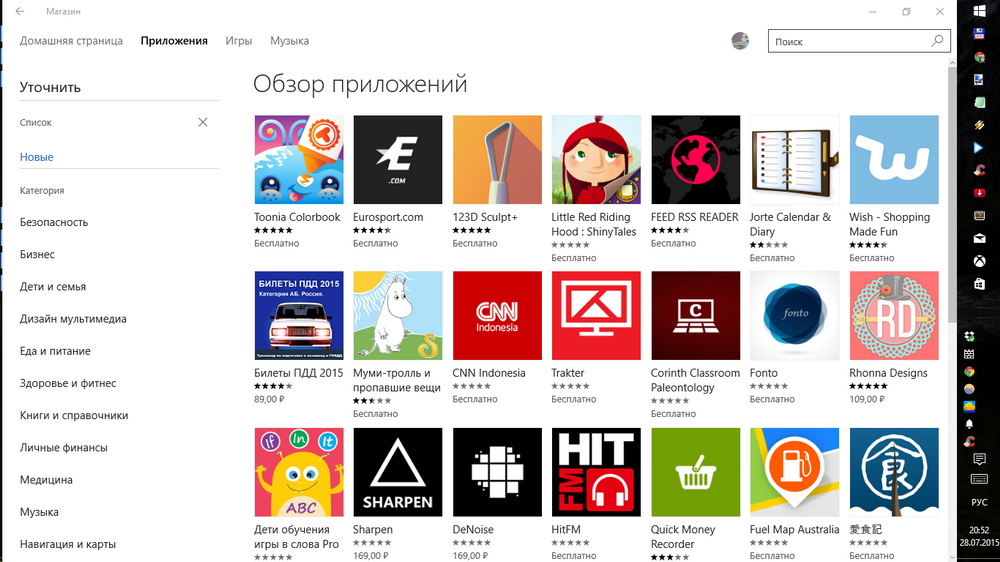Open the Eurosport.com app icon
Viewport: 1000px width, 562px height.
(x=397, y=160)
